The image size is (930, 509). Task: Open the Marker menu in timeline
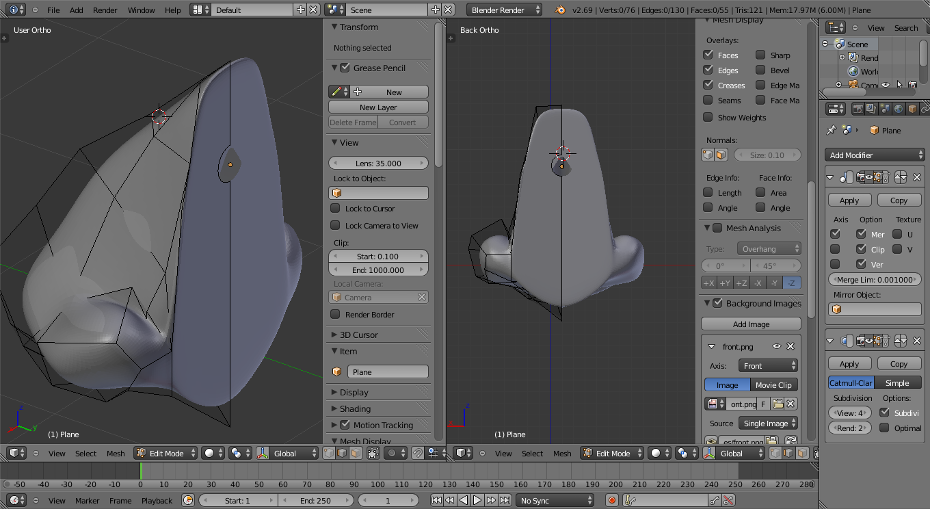click(87, 501)
